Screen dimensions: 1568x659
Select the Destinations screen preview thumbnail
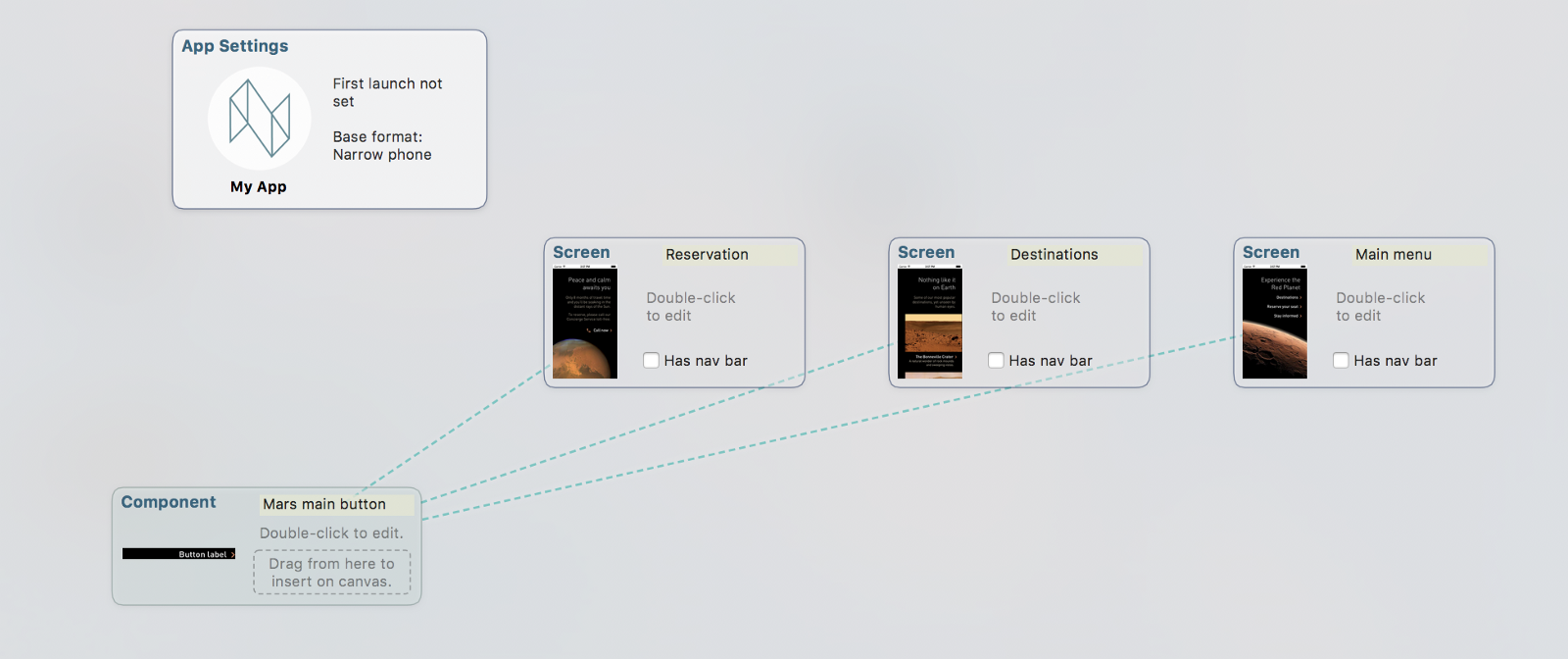[x=930, y=322]
